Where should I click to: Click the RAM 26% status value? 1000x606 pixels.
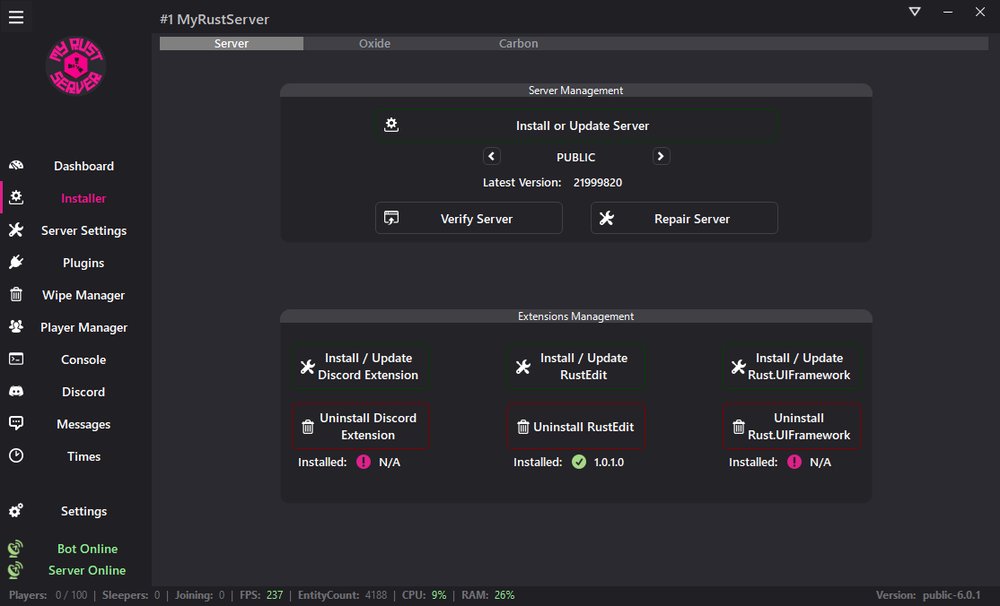tap(504, 595)
